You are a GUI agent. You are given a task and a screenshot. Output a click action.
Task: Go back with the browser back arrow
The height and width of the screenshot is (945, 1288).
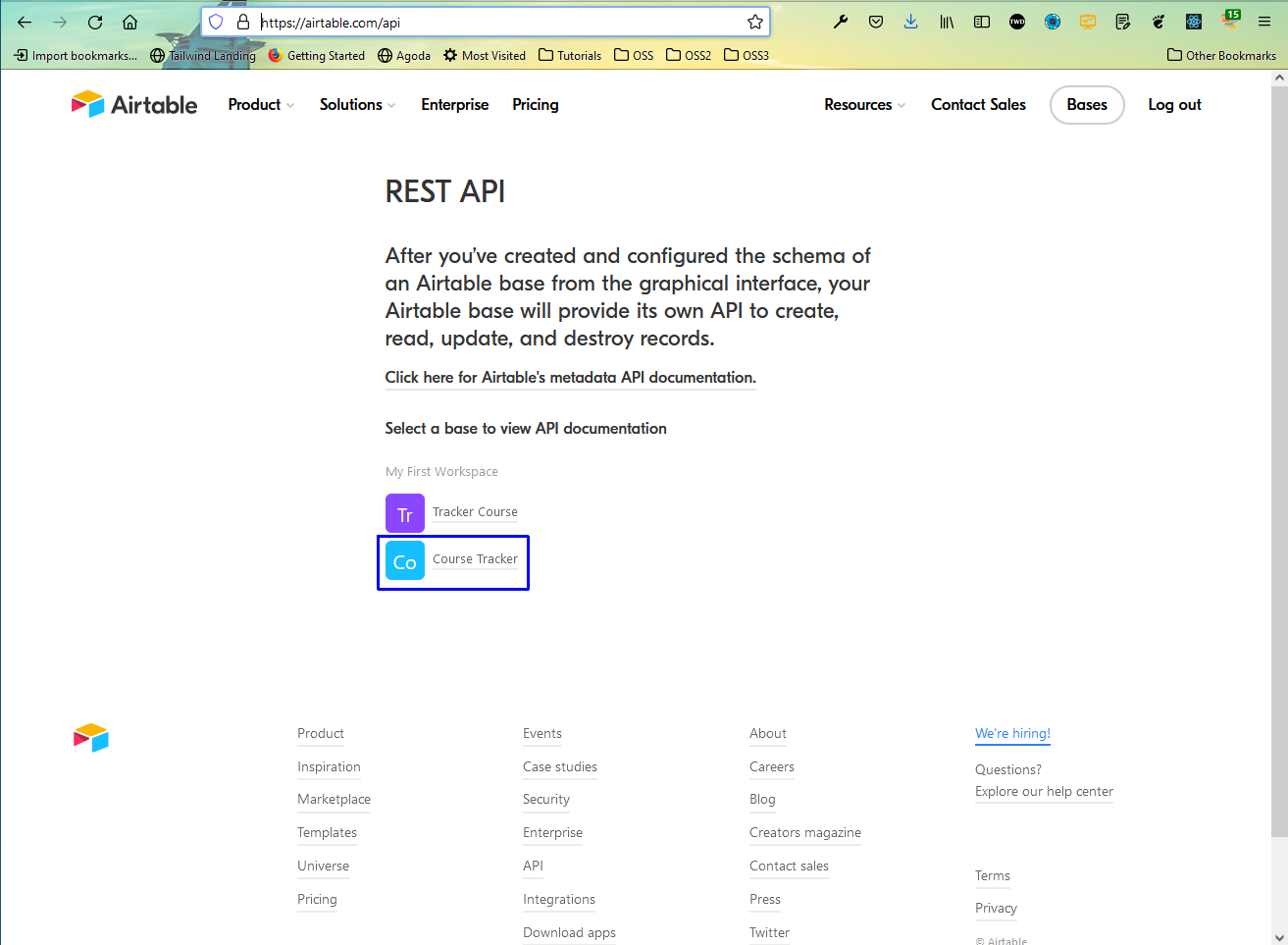[x=25, y=22]
